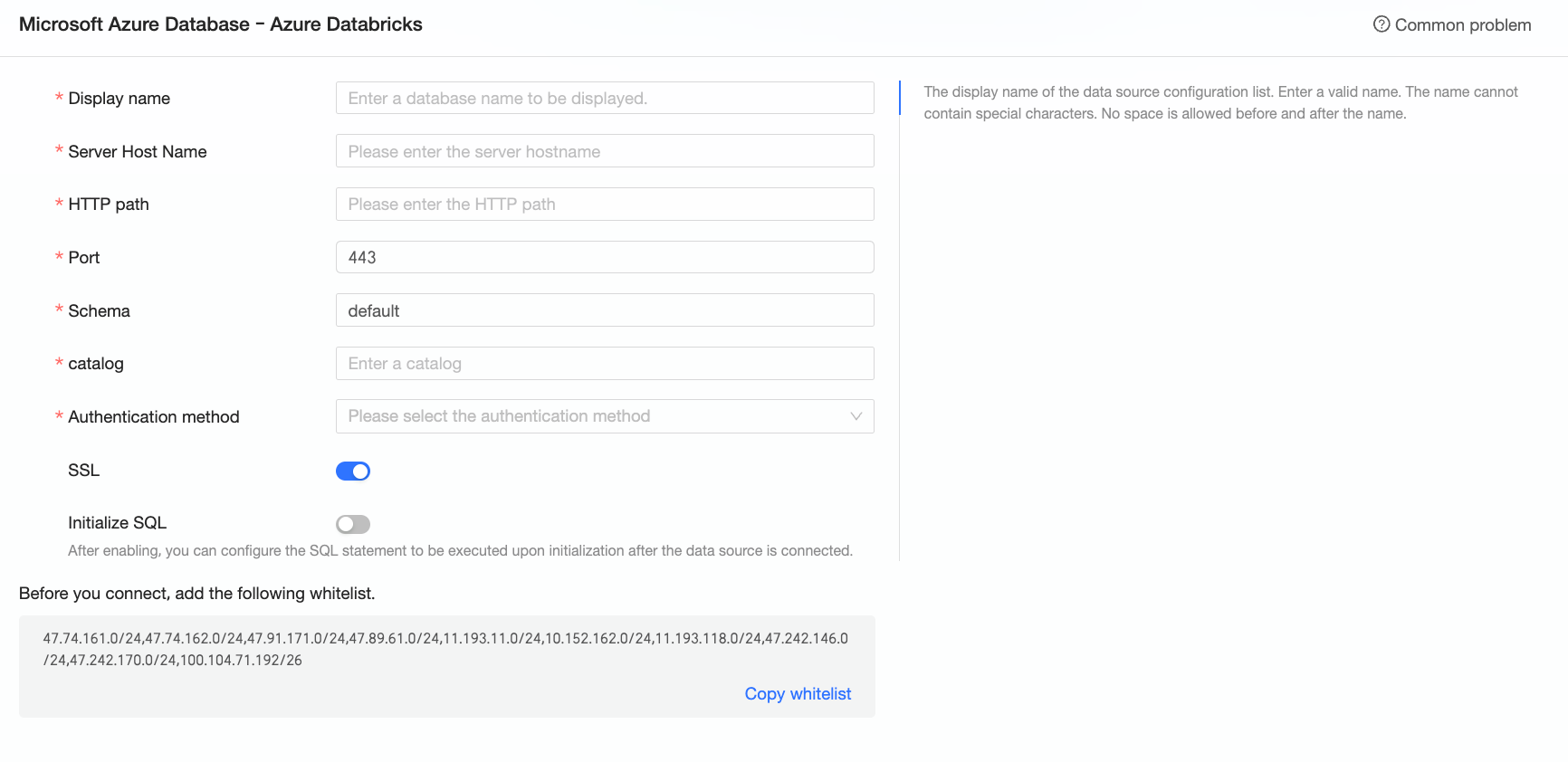Enable the Initialize SQL toggle
Viewport: 1568px width, 762px height.
(x=353, y=524)
